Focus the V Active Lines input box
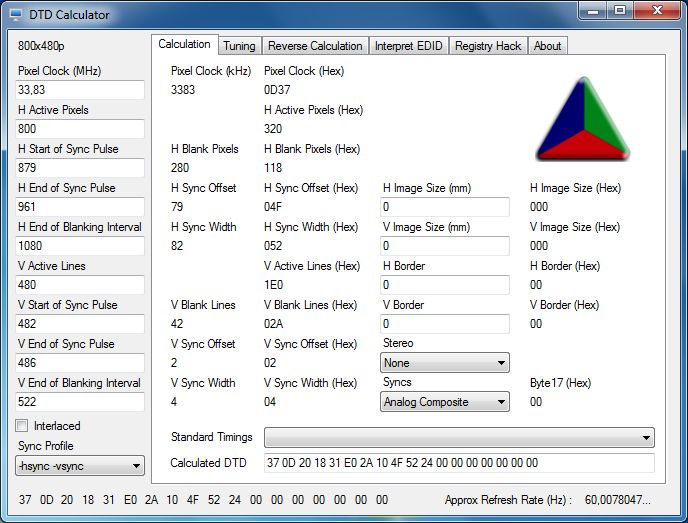This screenshot has height=523, width=688. [x=80, y=285]
